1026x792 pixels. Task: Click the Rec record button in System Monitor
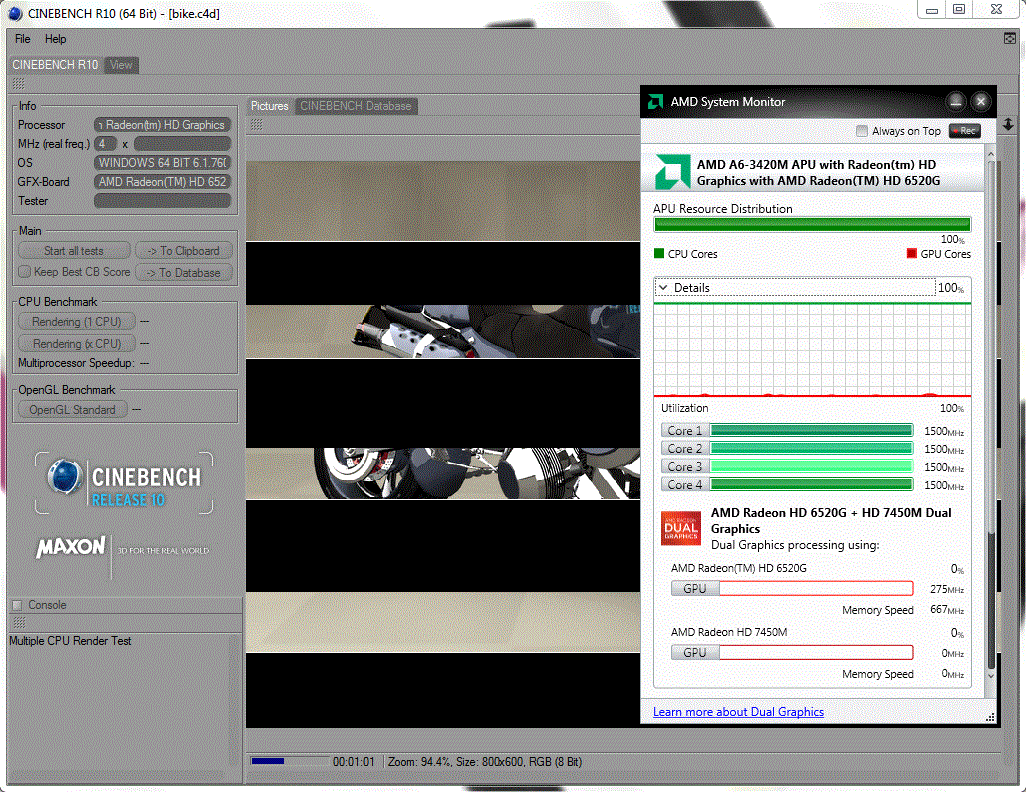(965, 131)
